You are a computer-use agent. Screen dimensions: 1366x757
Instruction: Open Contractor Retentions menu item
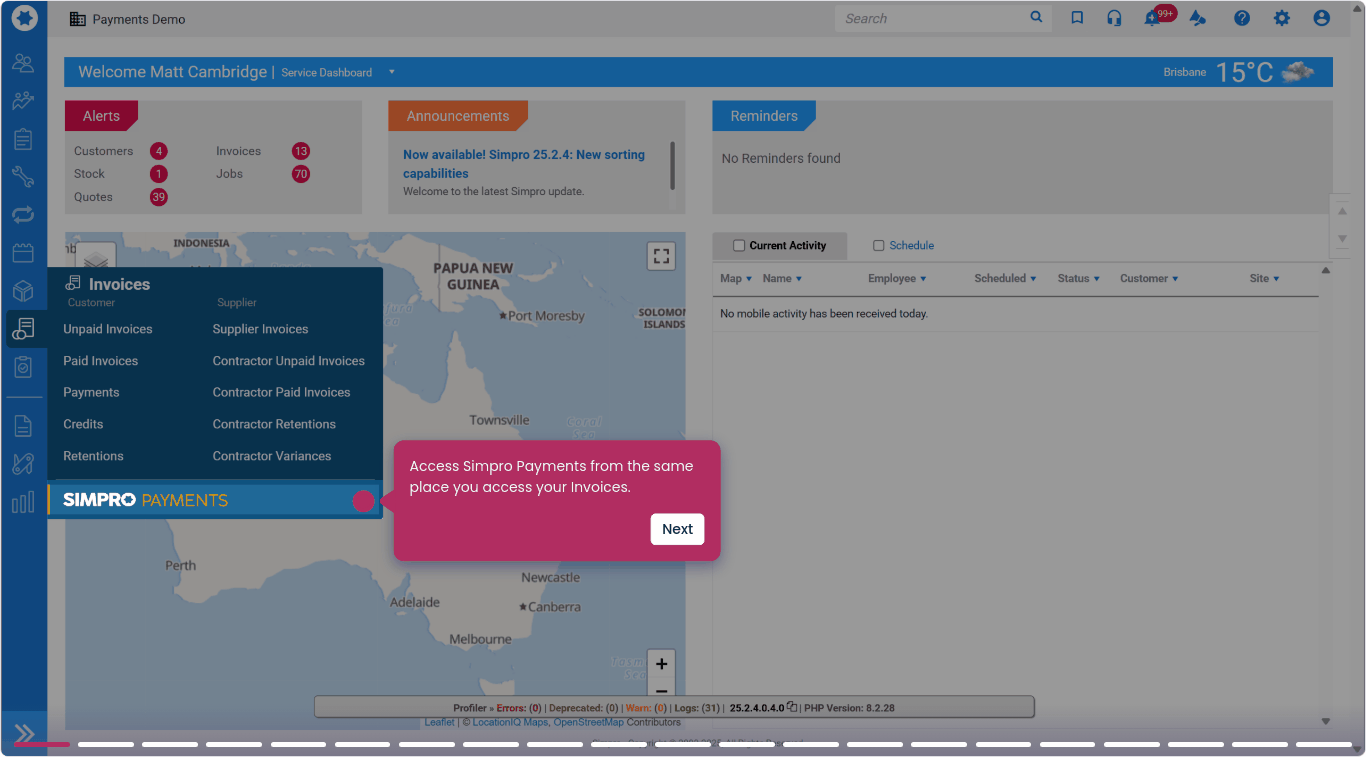click(274, 424)
